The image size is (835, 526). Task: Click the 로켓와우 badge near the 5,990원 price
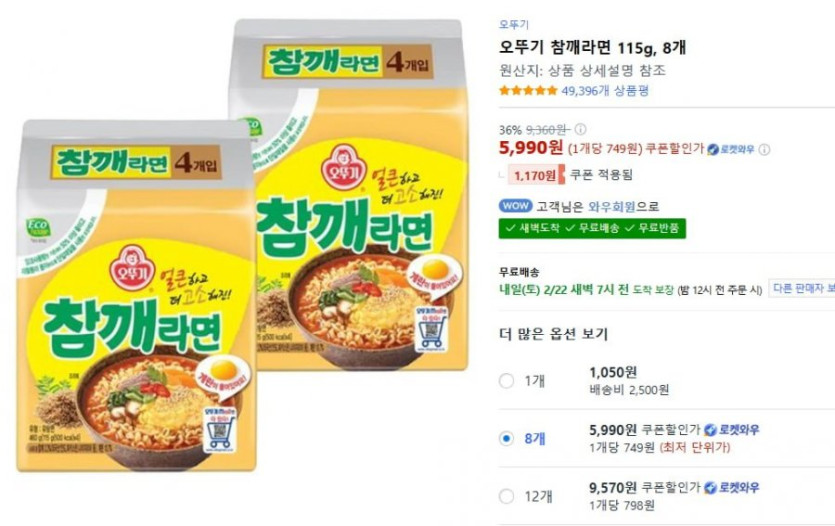tap(731, 150)
